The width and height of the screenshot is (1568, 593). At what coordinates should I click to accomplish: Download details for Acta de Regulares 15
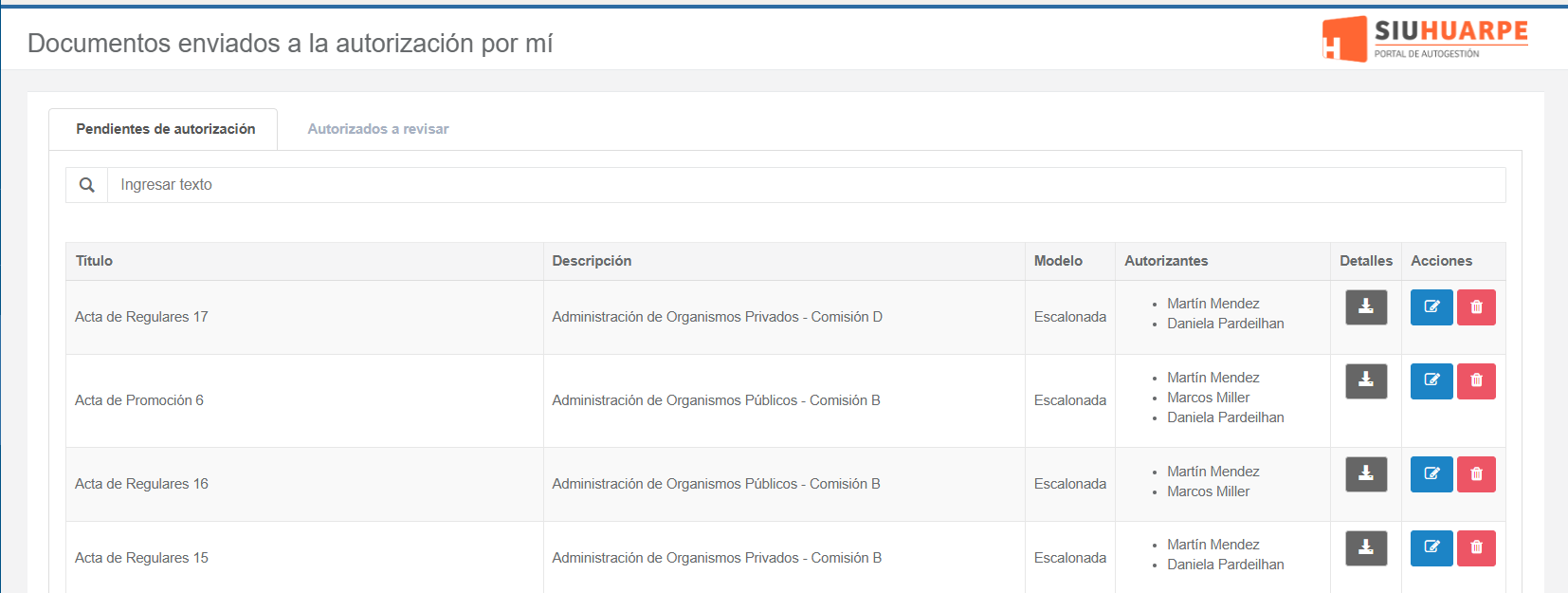[x=1366, y=548]
